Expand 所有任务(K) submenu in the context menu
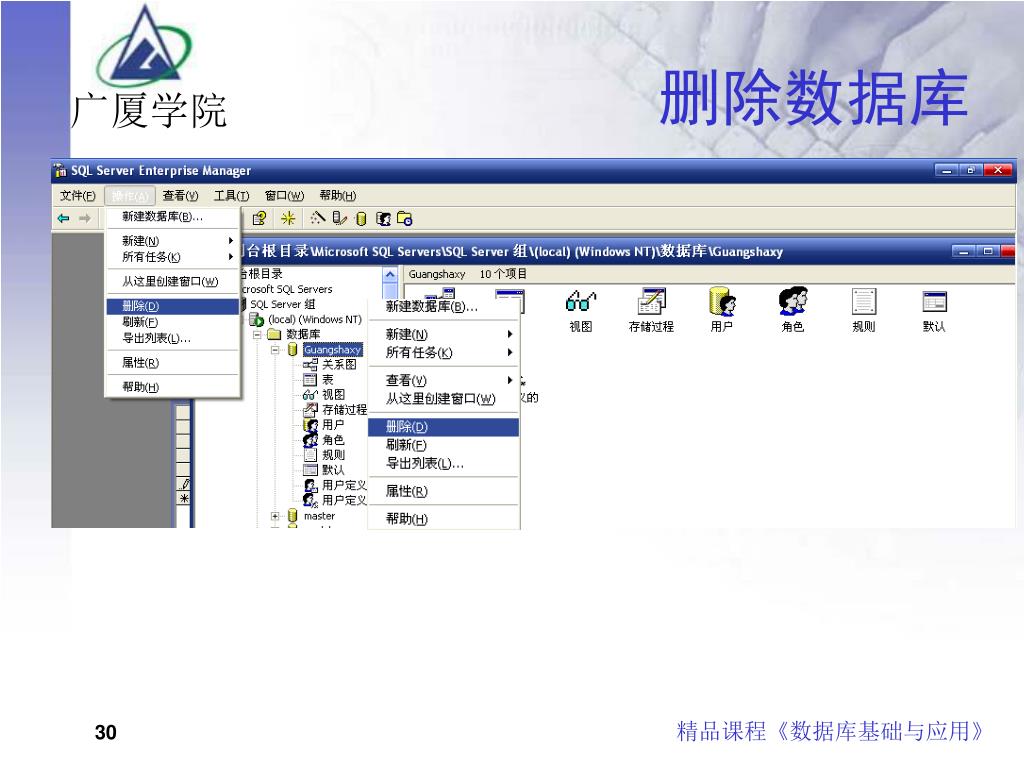The image size is (1024, 768). (x=443, y=353)
